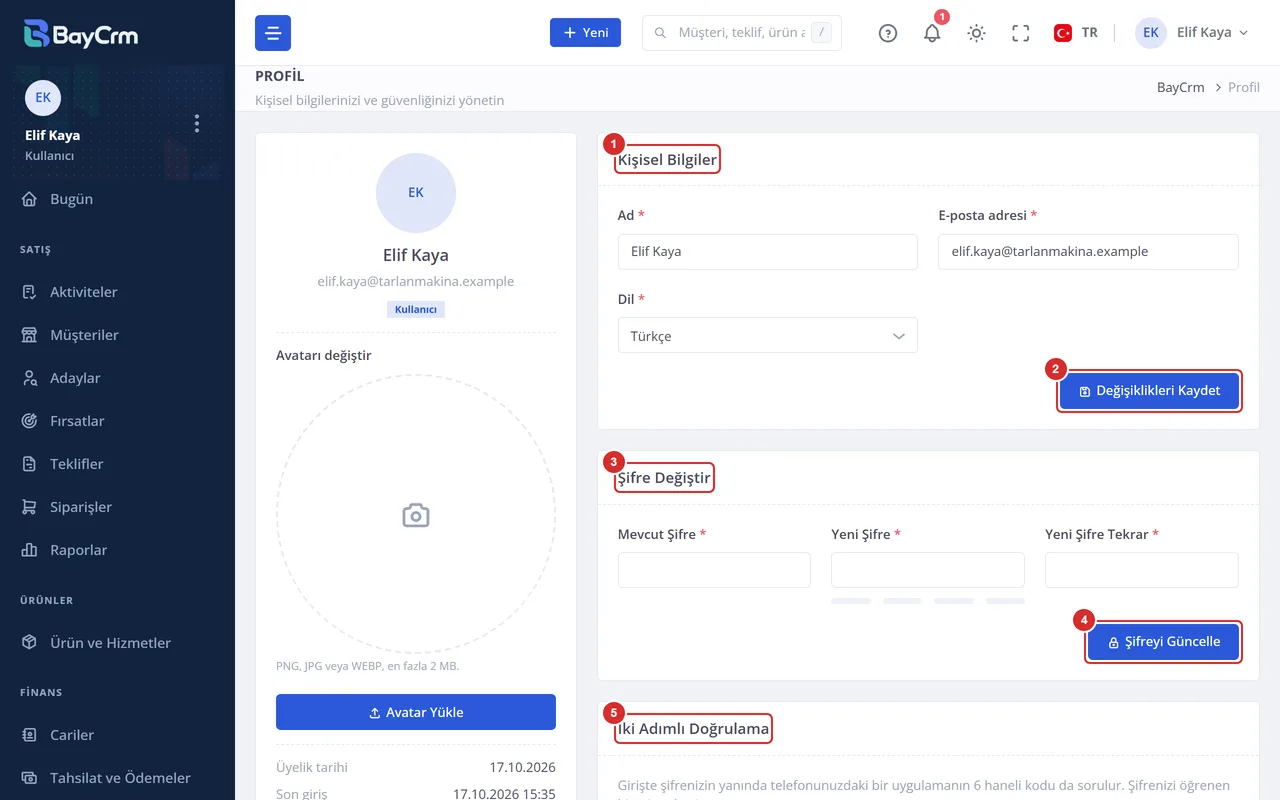Screen dimensions: 1280x800
Task: Focus the Ad input field
Action: [768, 252]
